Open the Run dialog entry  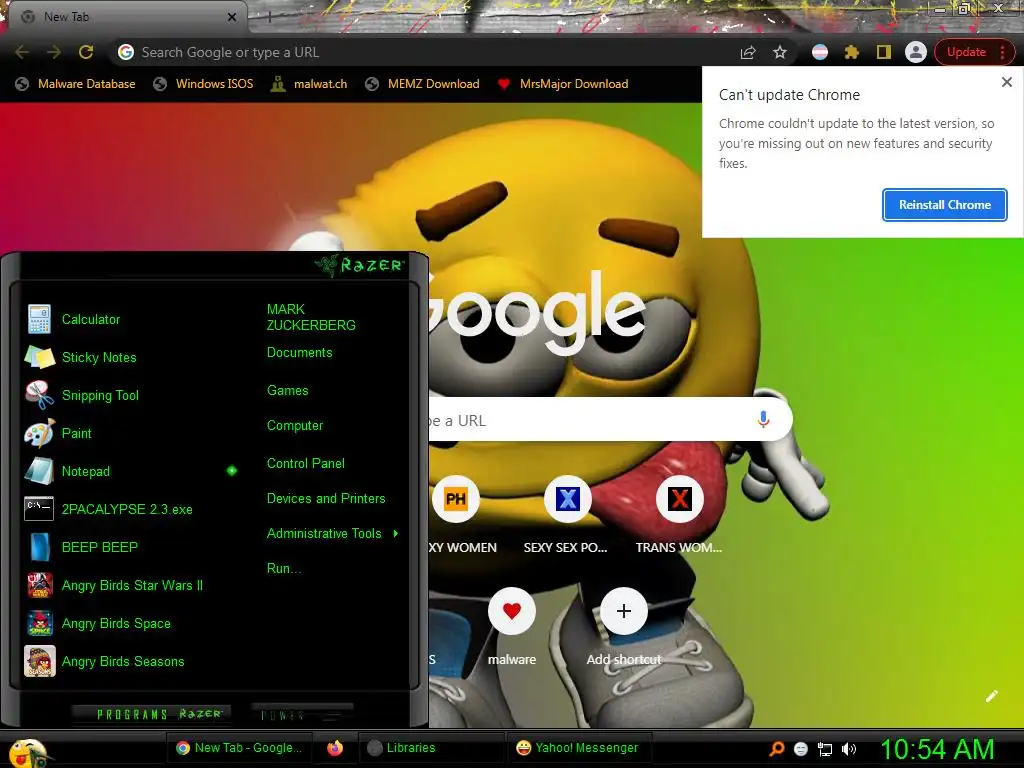[284, 569]
